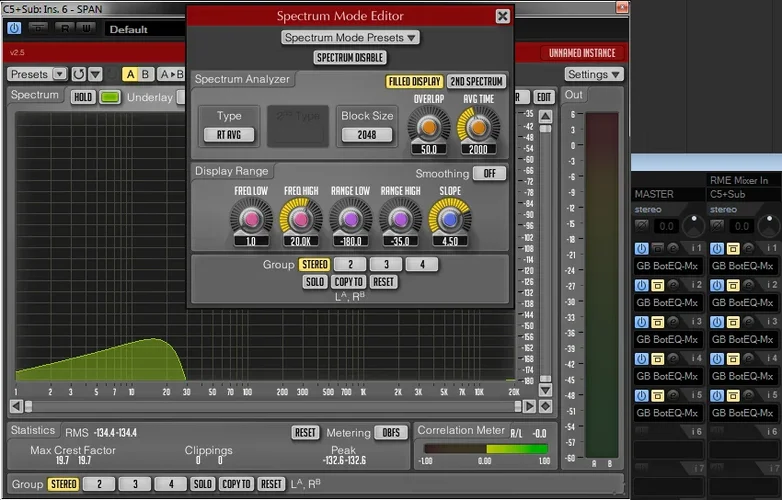This screenshot has height=500, width=782.
Task: Open the dropdown triangle next to undo icon
Action: 95,74
